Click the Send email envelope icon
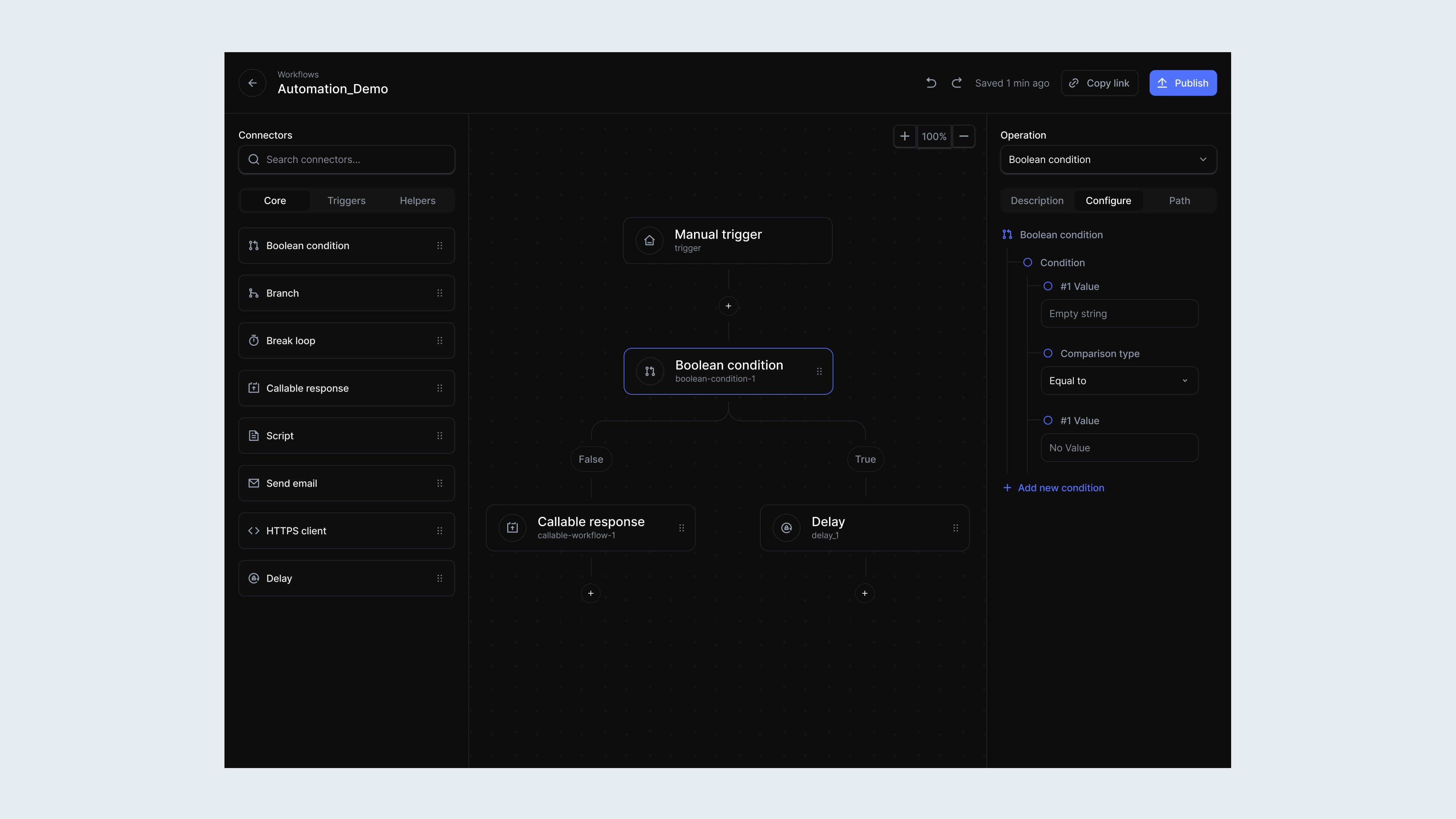1456x819 pixels. coord(254,483)
